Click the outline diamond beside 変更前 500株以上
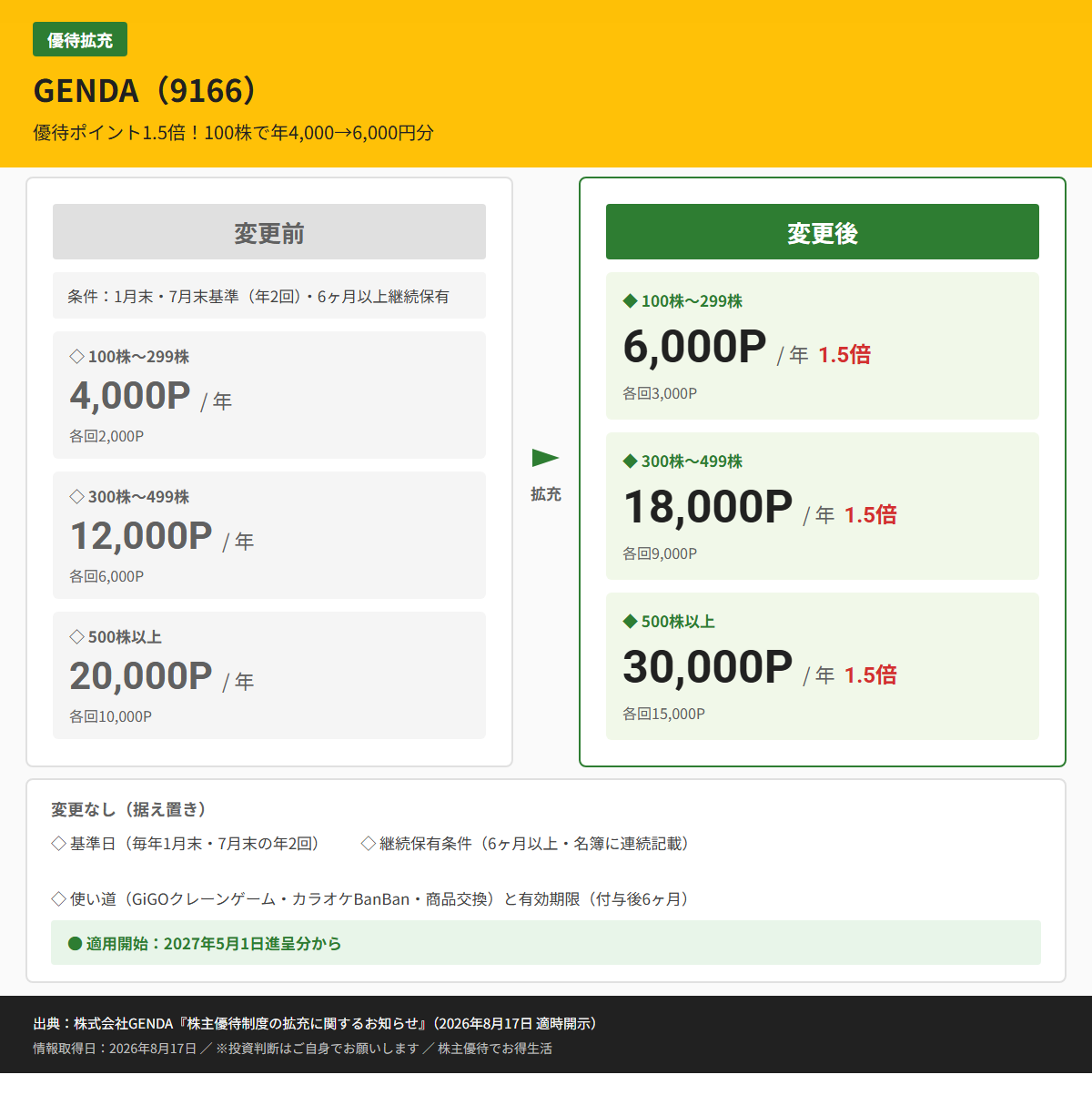Viewport: 1092px width, 1095px height. pos(76,637)
